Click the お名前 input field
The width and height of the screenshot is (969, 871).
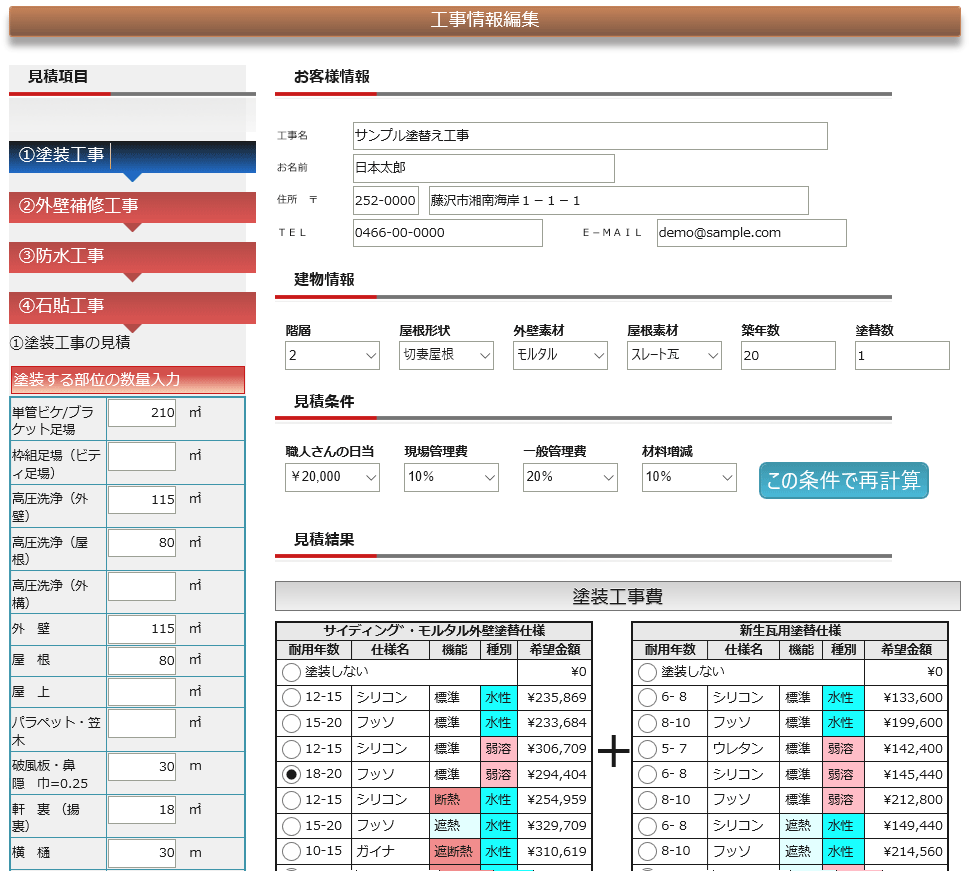[x=484, y=168]
